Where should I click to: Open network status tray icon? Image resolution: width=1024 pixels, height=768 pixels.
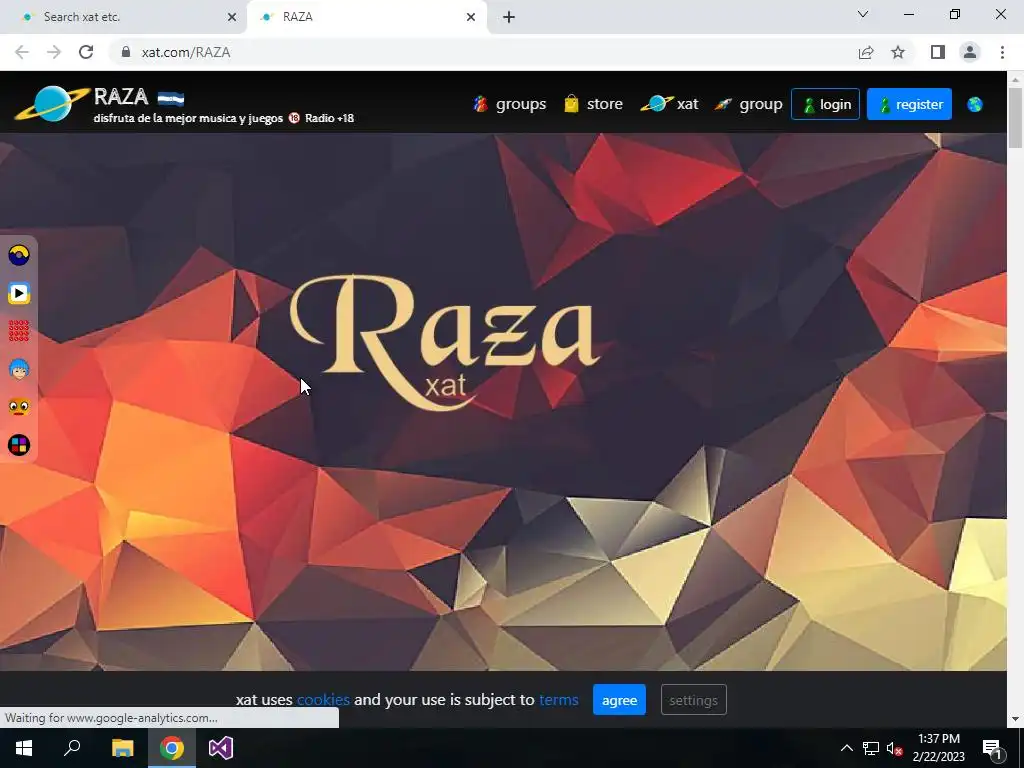[x=871, y=748]
